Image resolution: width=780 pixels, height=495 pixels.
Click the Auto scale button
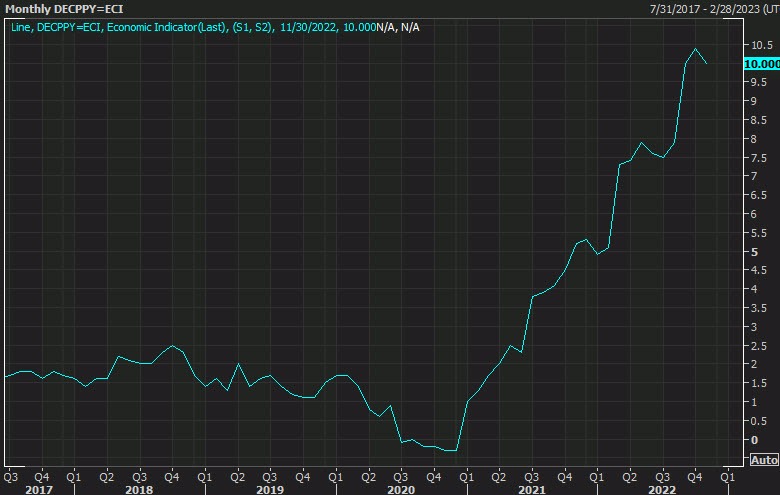click(x=763, y=460)
